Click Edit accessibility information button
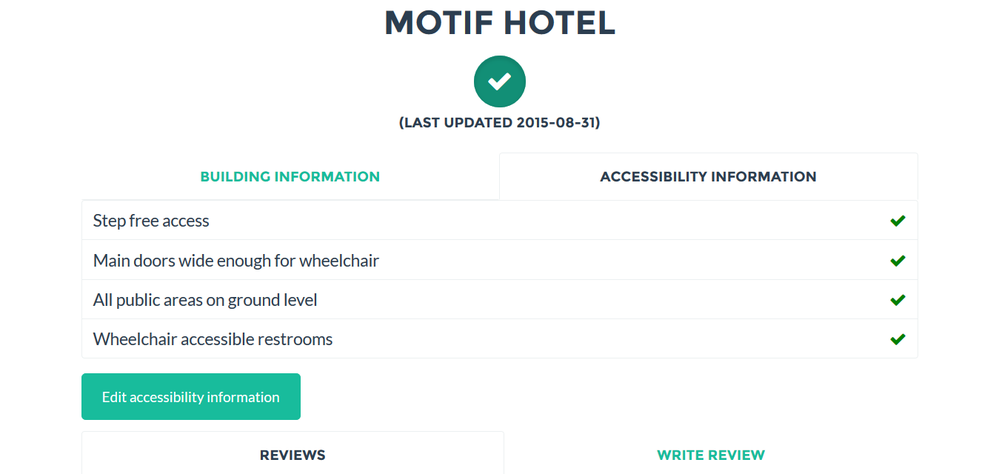 pyautogui.click(x=190, y=397)
